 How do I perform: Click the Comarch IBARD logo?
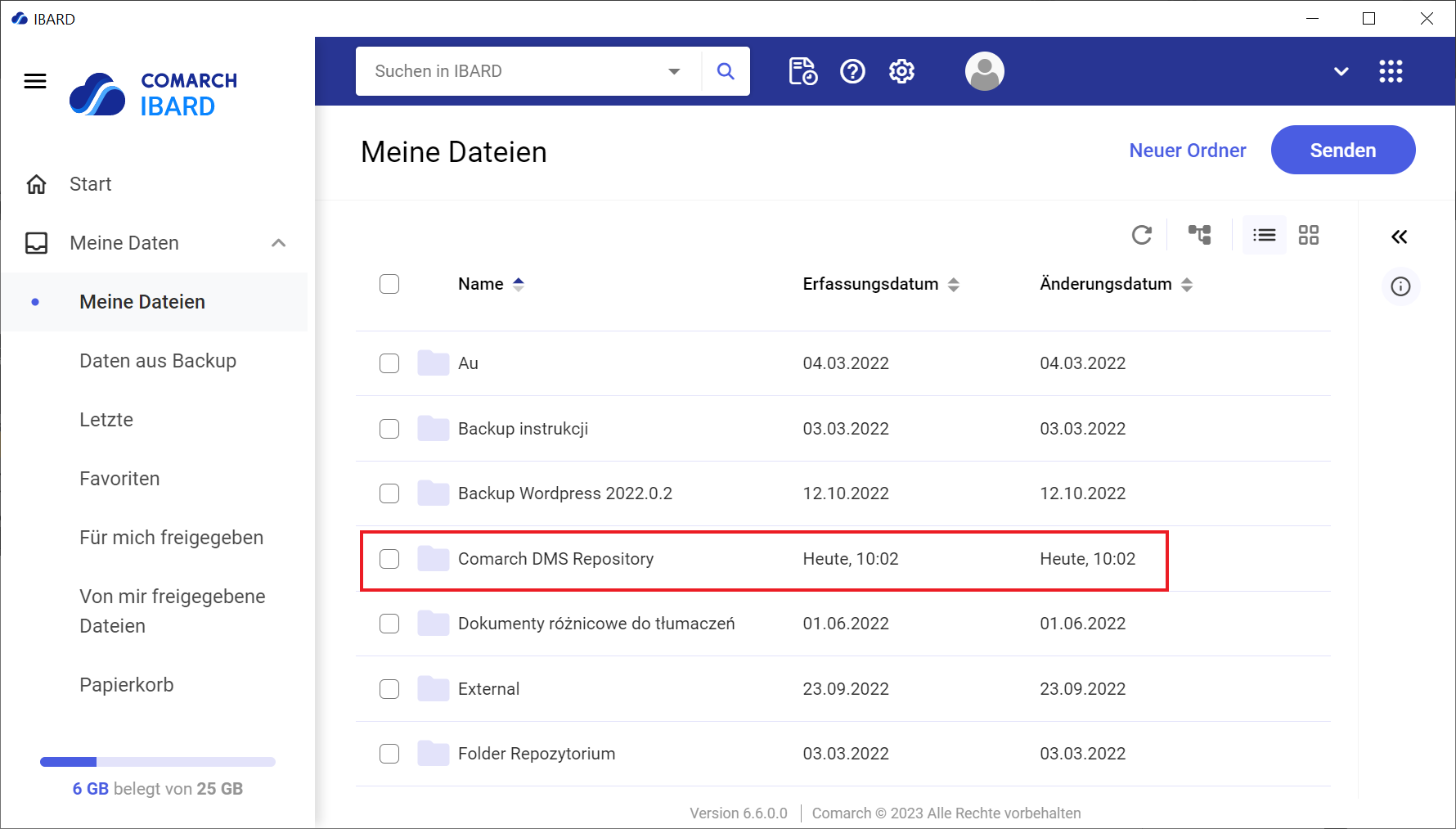click(x=153, y=94)
